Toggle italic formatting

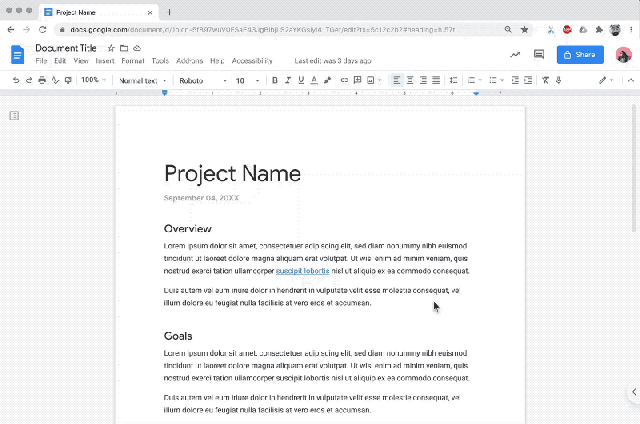[x=288, y=80]
